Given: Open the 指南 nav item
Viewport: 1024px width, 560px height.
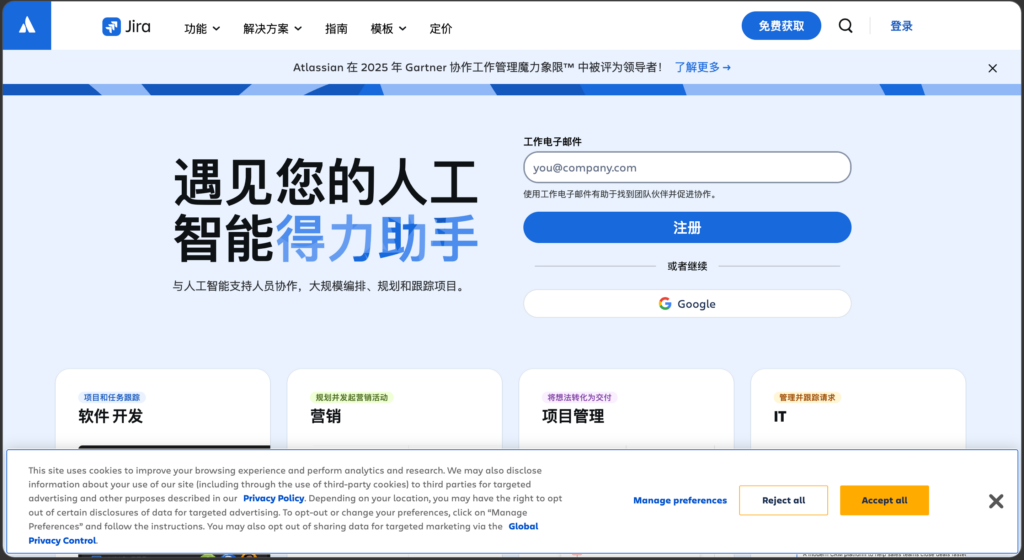Looking at the screenshot, I should tap(336, 29).
